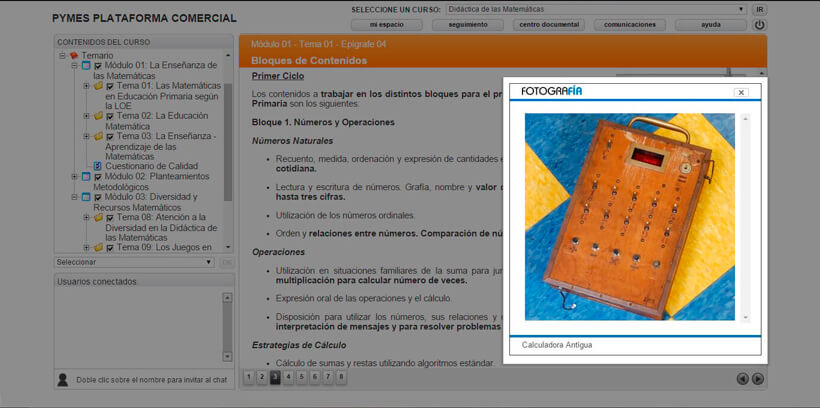Open the mi espacio menu
Image resolution: width=820 pixels, height=408 pixels.
click(x=386, y=25)
